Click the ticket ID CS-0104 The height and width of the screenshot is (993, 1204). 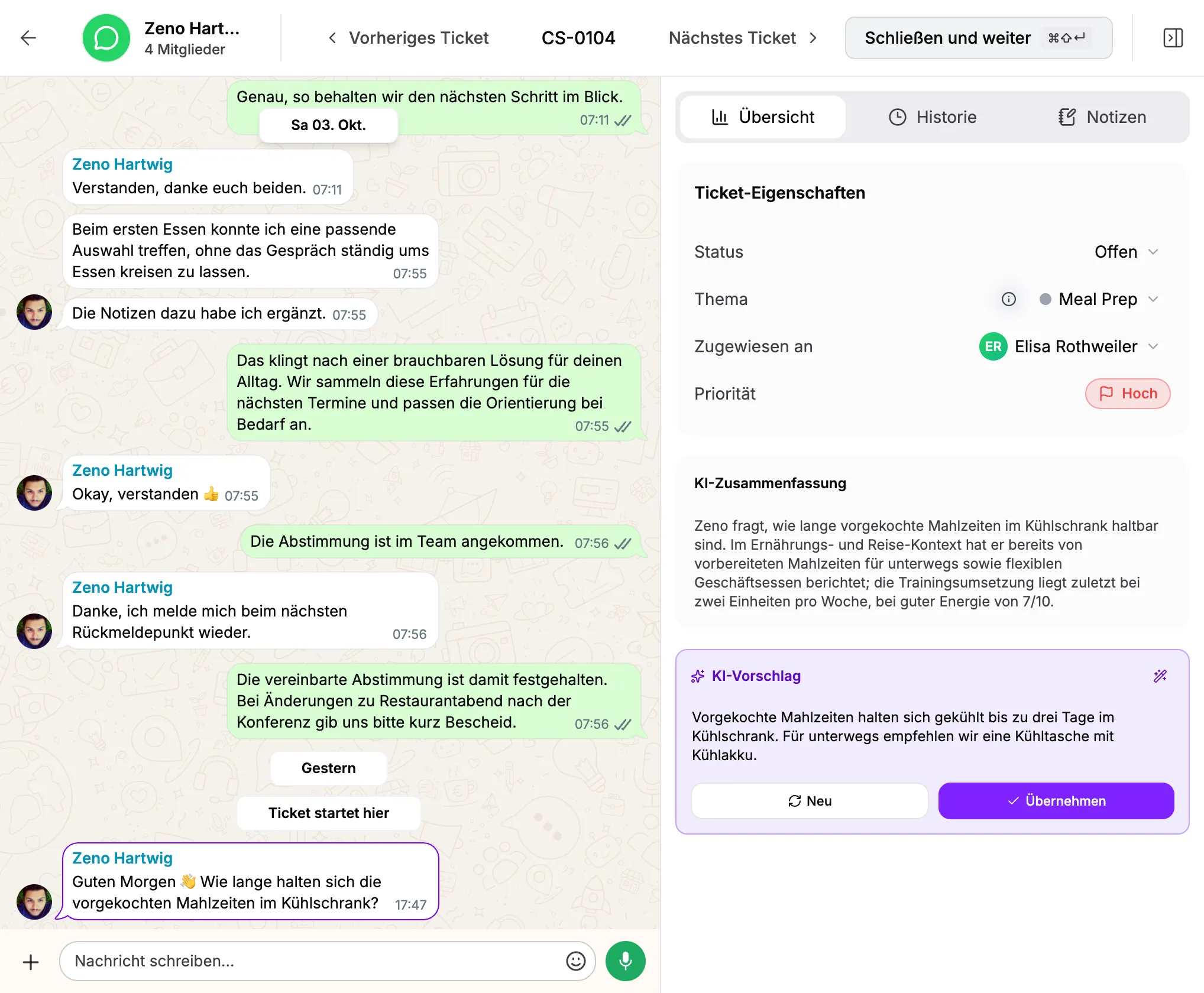[578, 38]
